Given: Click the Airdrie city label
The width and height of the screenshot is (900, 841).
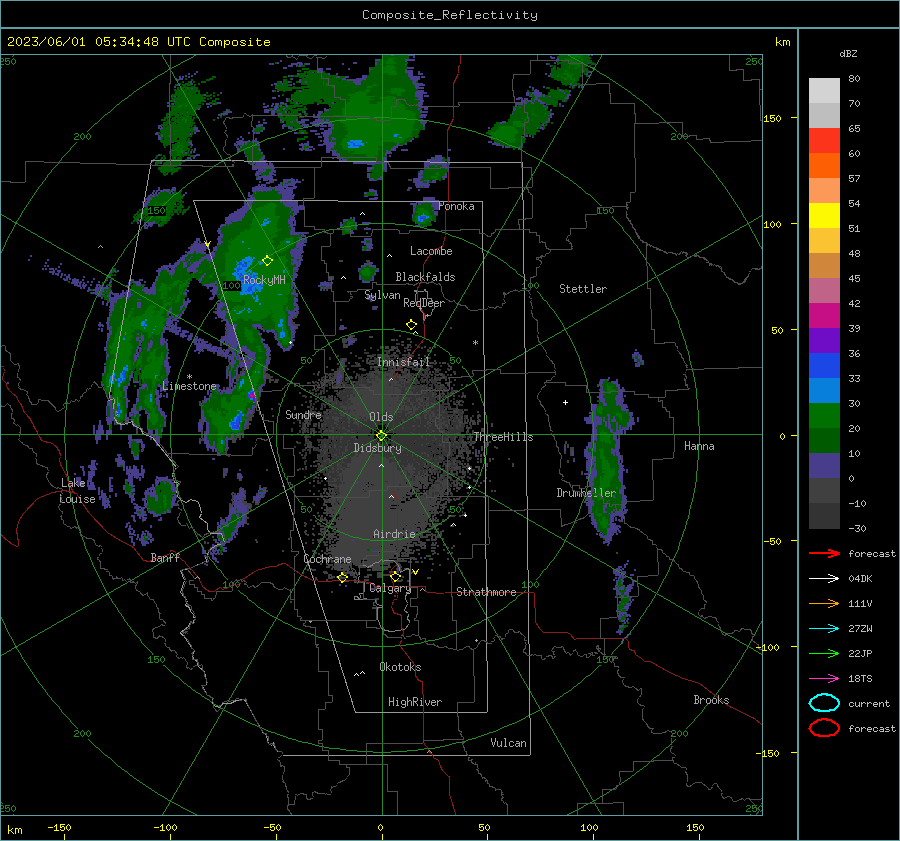Looking at the screenshot, I should (x=394, y=534).
